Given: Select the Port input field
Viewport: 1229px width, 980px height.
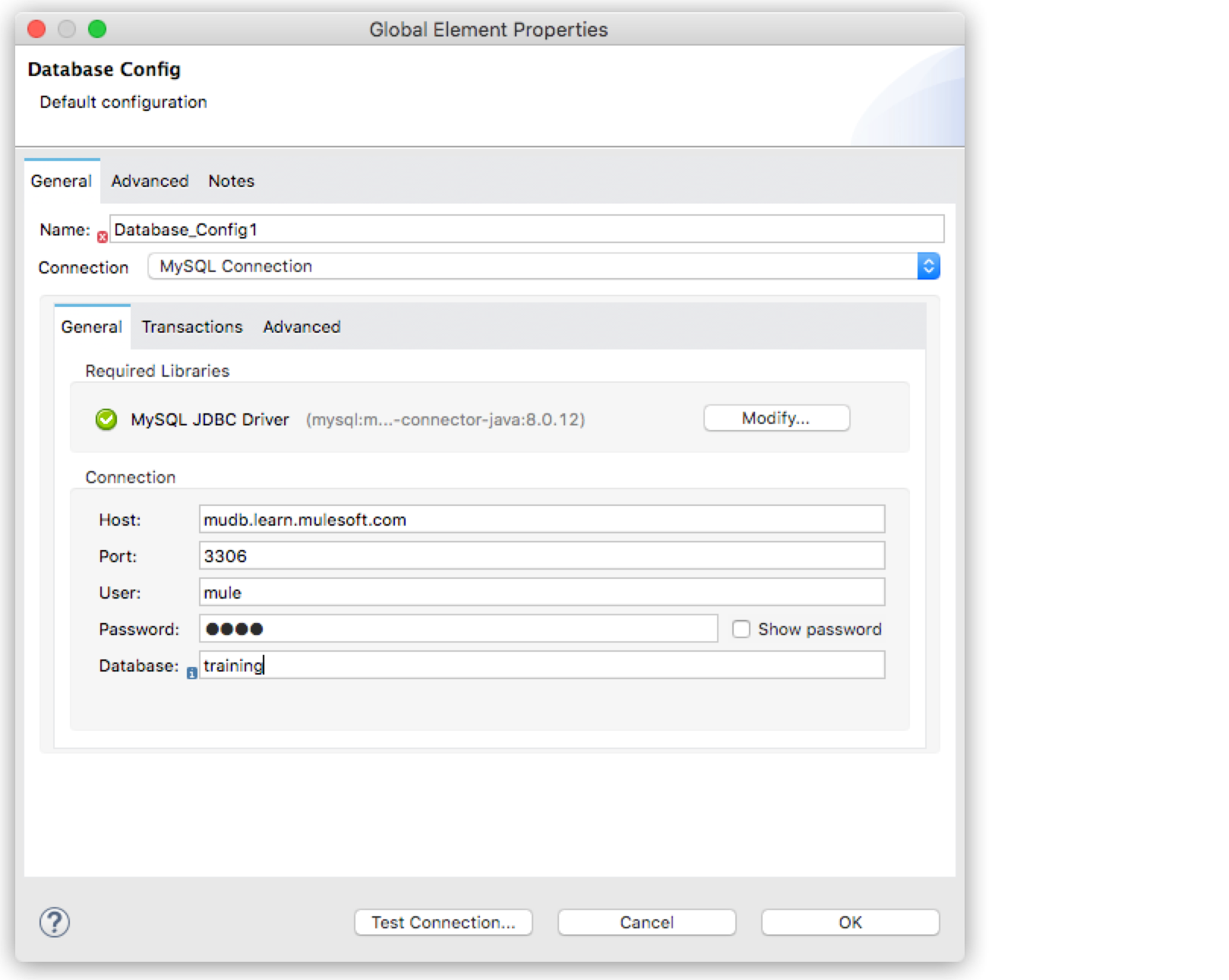Looking at the screenshot, I should pos(542,555).
